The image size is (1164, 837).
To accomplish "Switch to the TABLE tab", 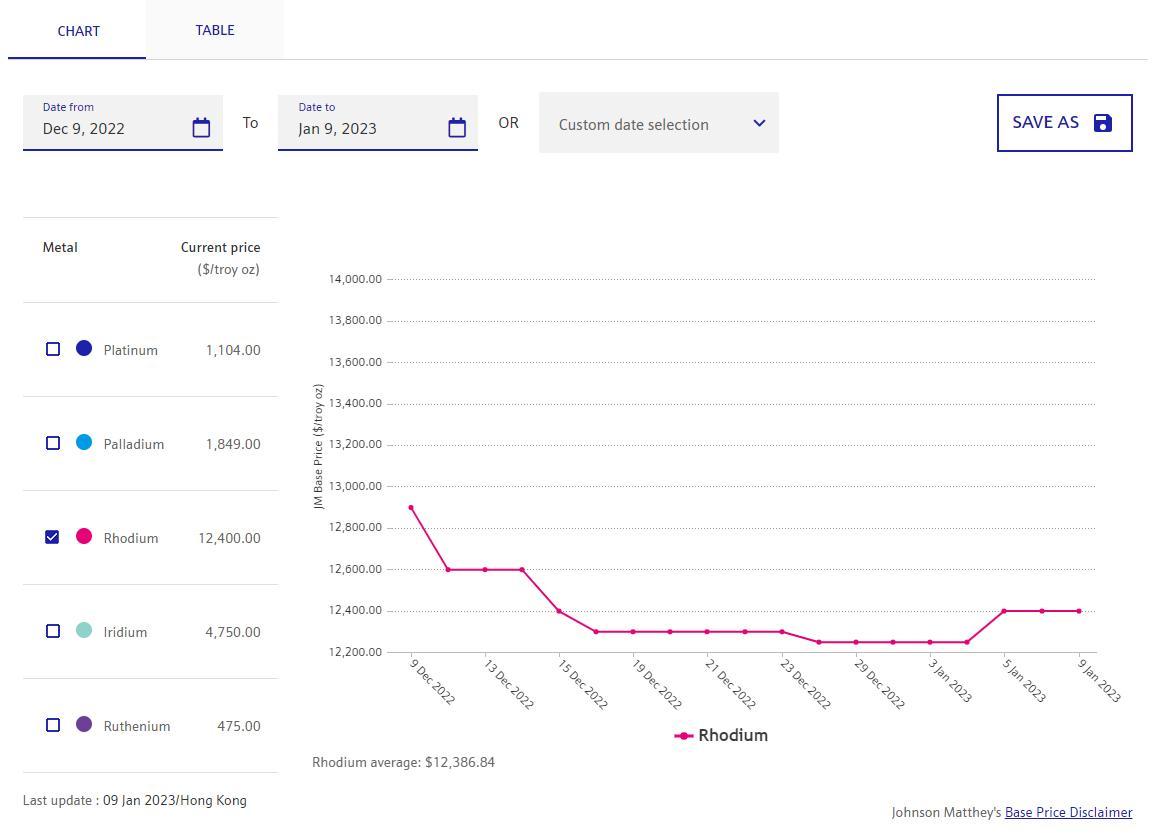I will coord(215,30).
